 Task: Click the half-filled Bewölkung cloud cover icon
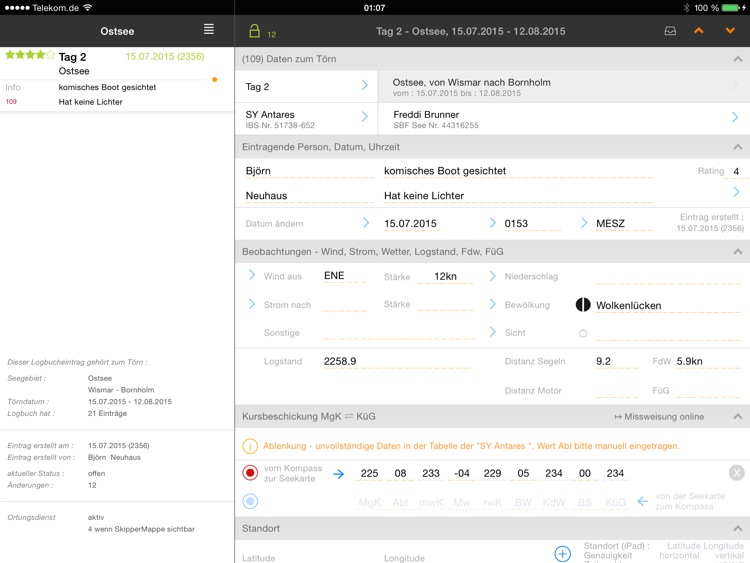coord(583,305)
